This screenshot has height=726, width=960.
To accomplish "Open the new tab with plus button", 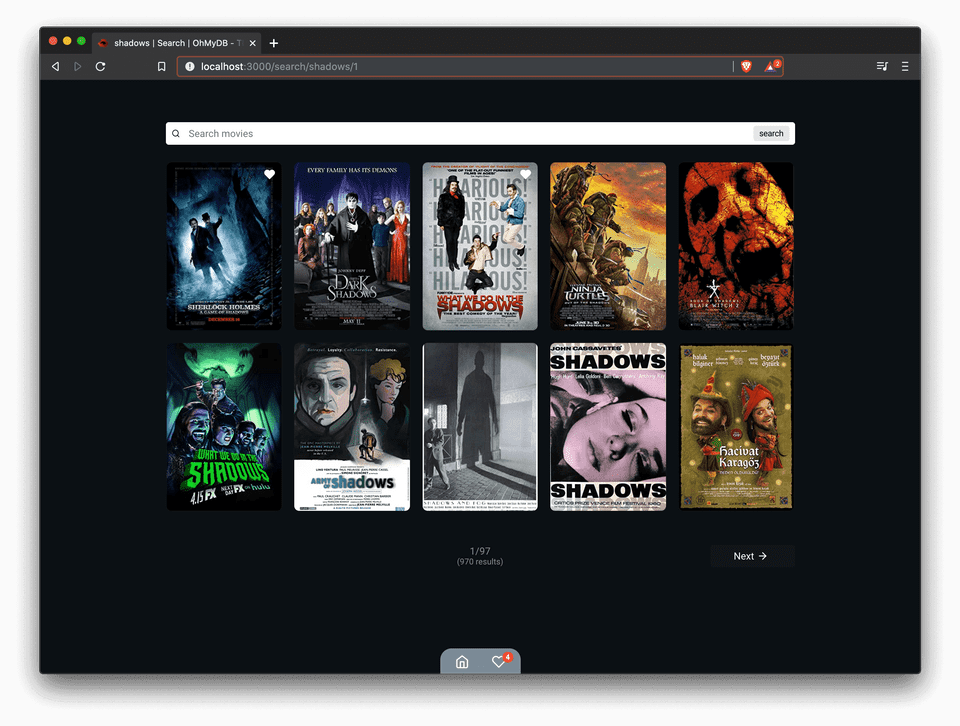I will coord(274,43).
